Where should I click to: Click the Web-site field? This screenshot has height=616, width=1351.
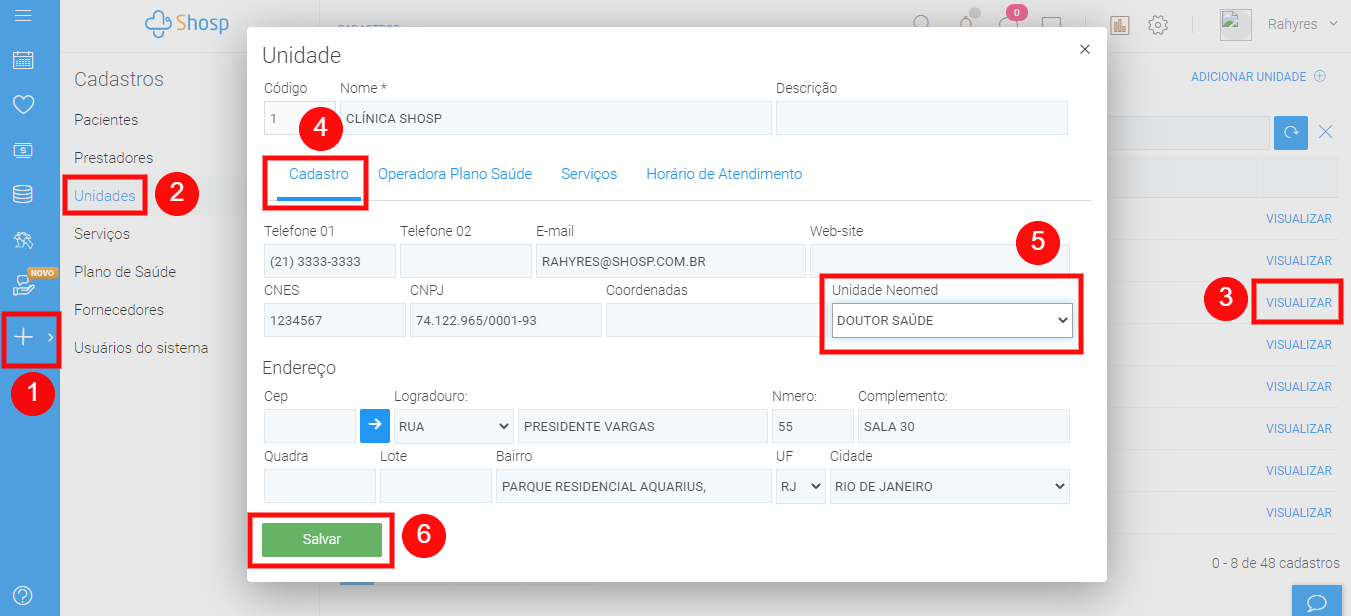(940, 261)
